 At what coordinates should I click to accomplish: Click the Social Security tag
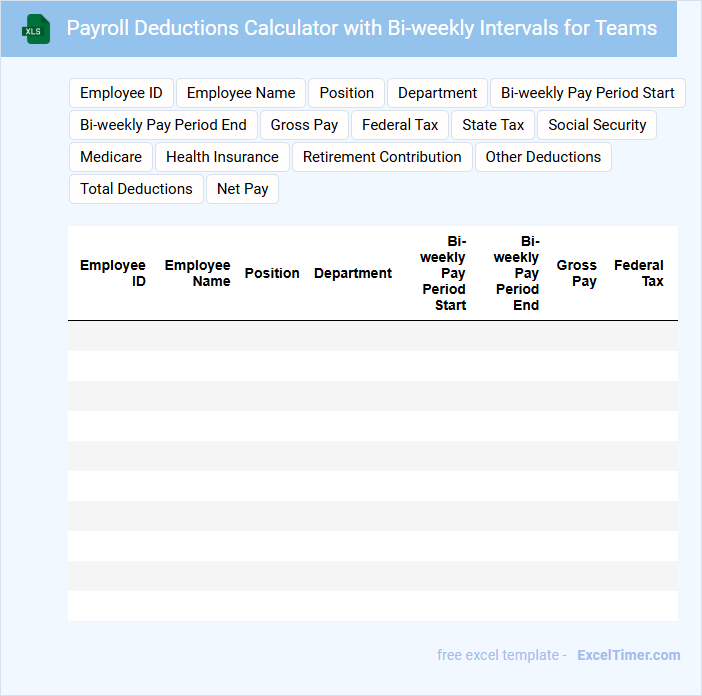597,125
